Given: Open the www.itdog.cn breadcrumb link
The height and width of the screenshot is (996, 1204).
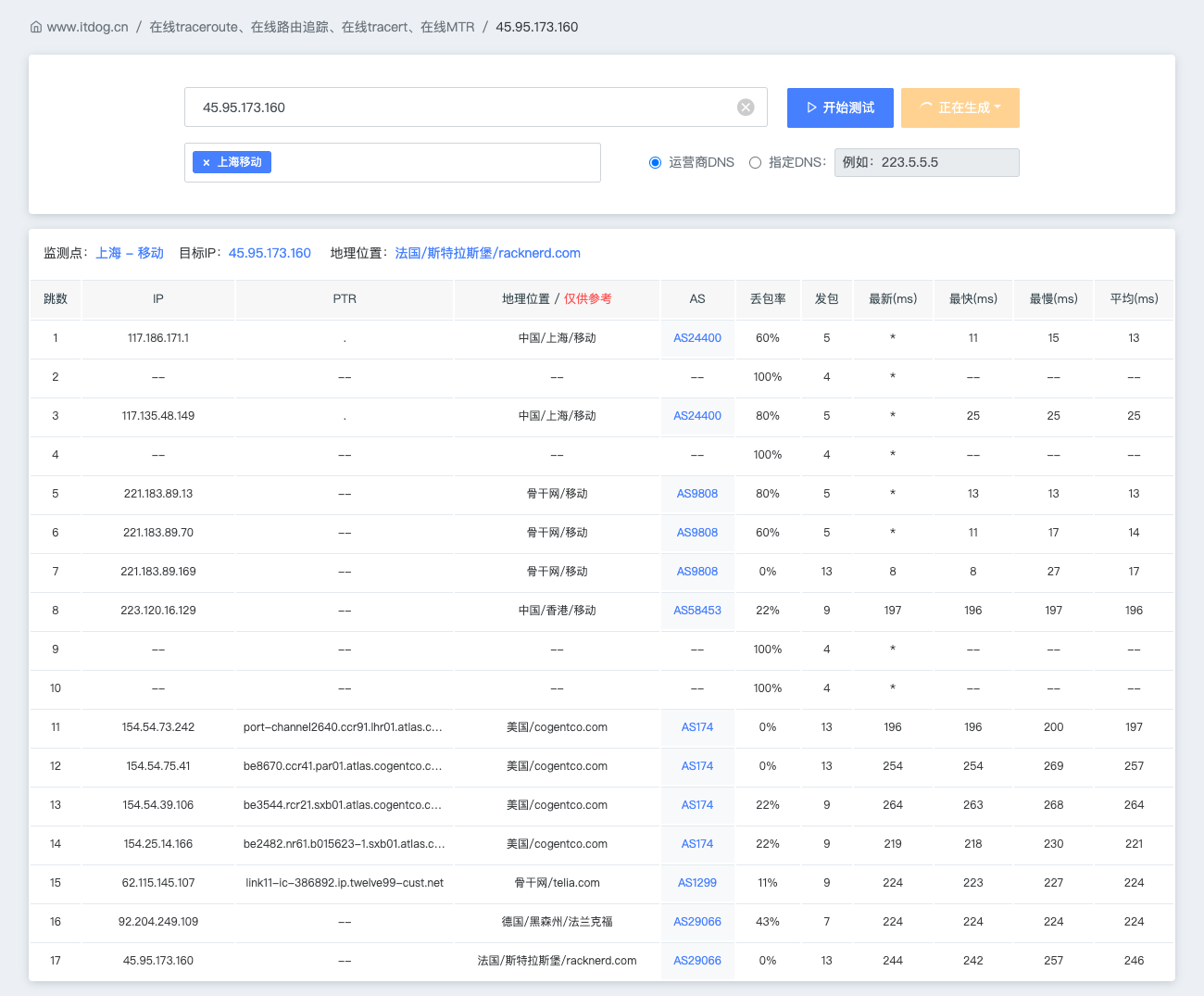Looking at the screenshot, I should [88, 27].
